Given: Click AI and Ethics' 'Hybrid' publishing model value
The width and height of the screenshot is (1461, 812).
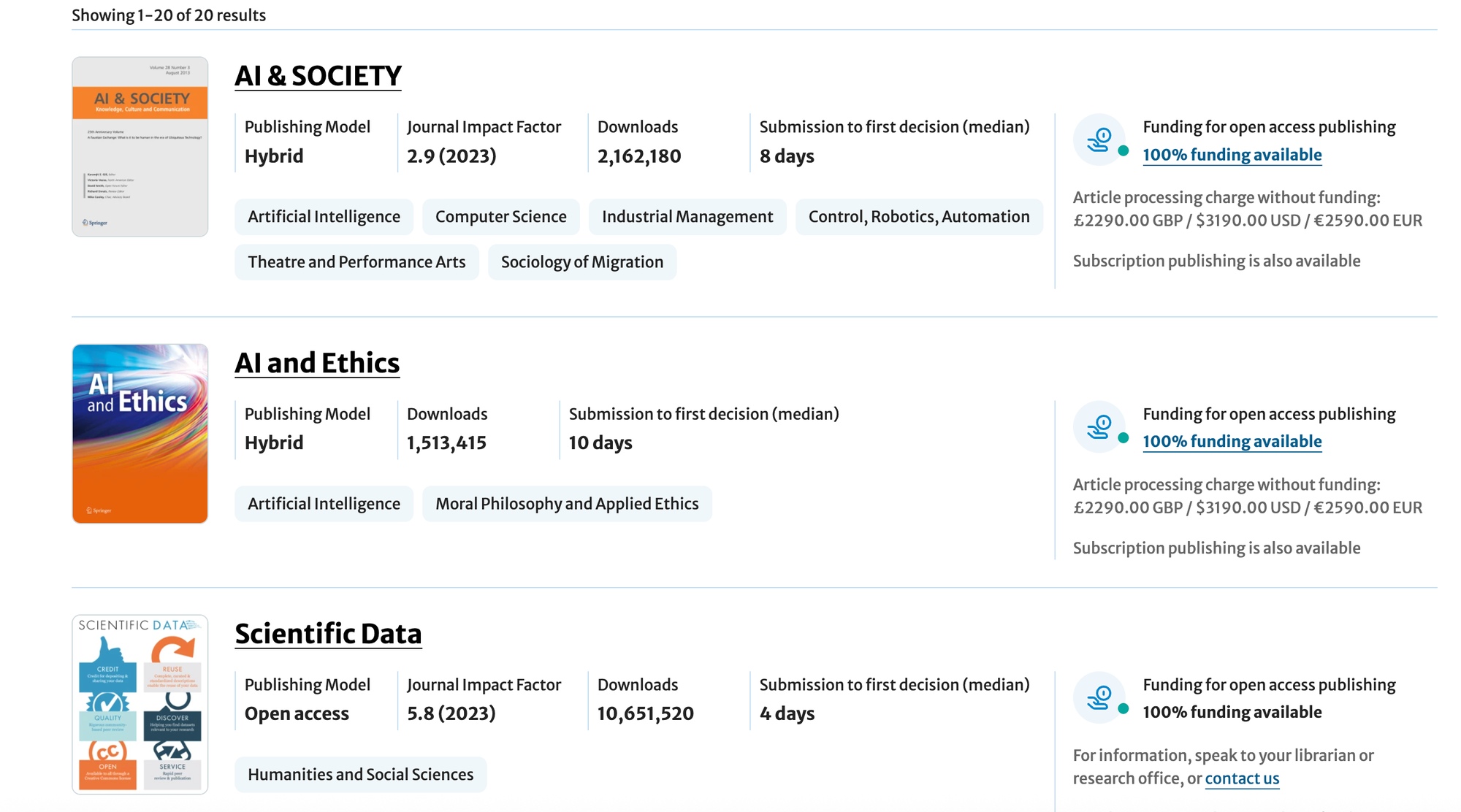Looking at the screenshot, I should (x=274, y=443).
